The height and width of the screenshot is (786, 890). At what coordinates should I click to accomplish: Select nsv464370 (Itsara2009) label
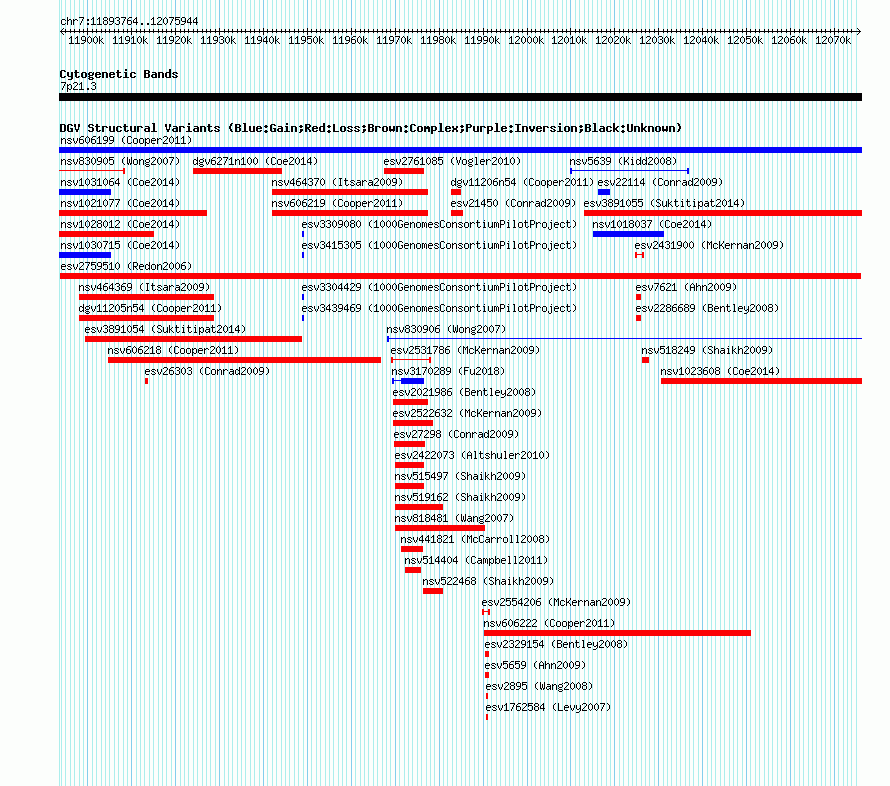click(x=337, y=182)
